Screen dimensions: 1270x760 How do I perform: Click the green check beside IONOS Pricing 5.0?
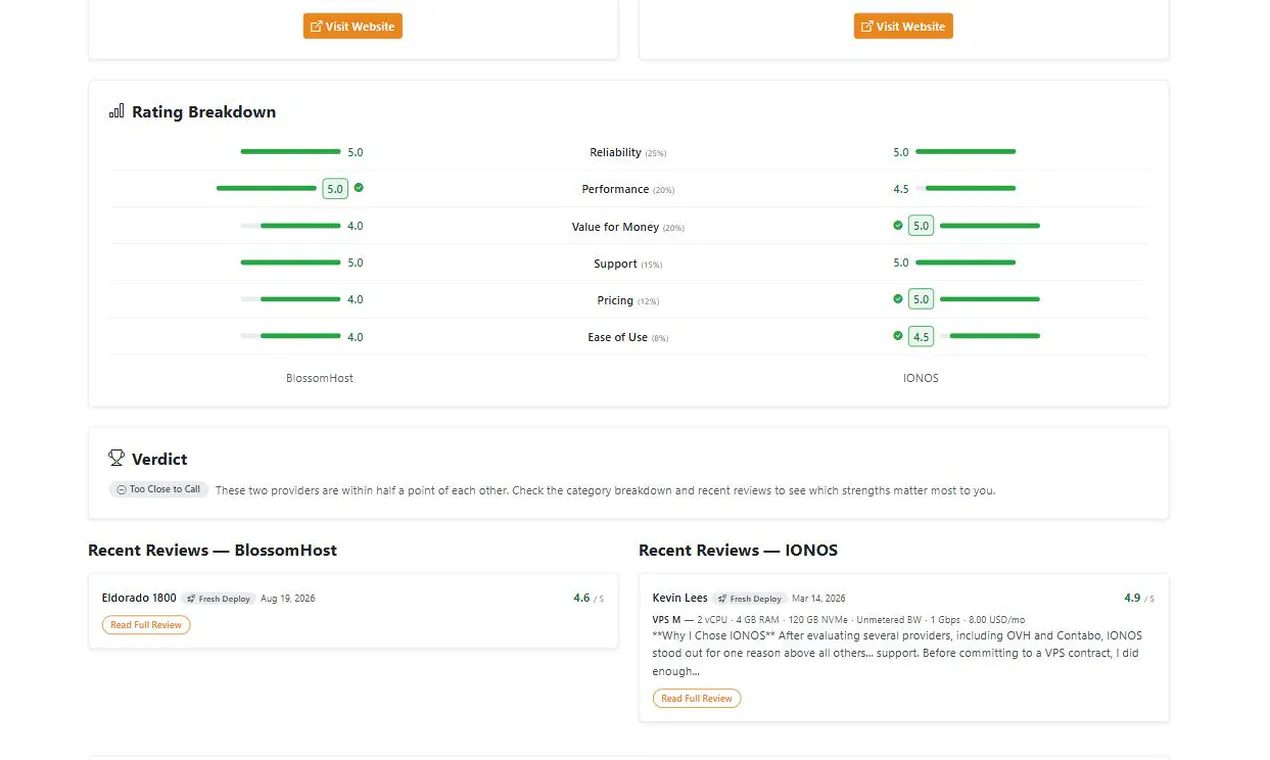pyautogui.click(x=898, y=299)
